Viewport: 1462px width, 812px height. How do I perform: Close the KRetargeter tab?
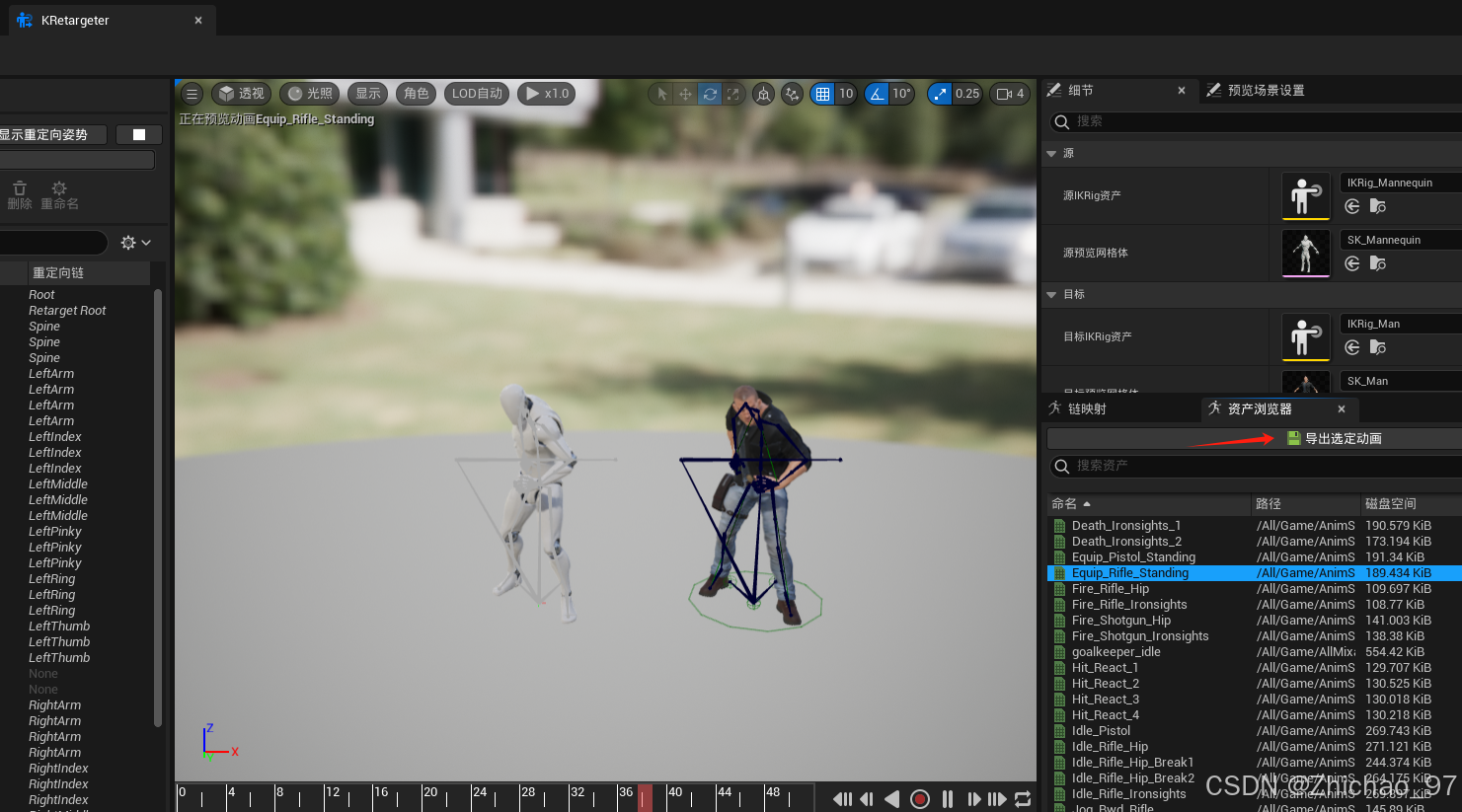(198, 20)
